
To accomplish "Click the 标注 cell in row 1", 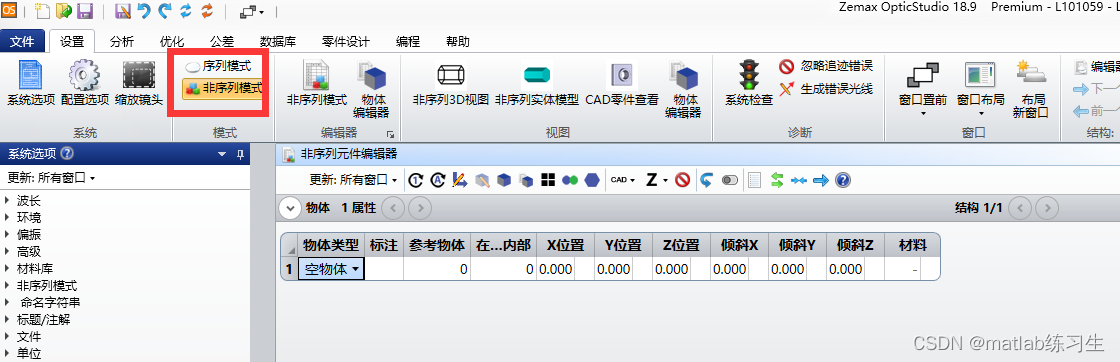I will [384, 269].
